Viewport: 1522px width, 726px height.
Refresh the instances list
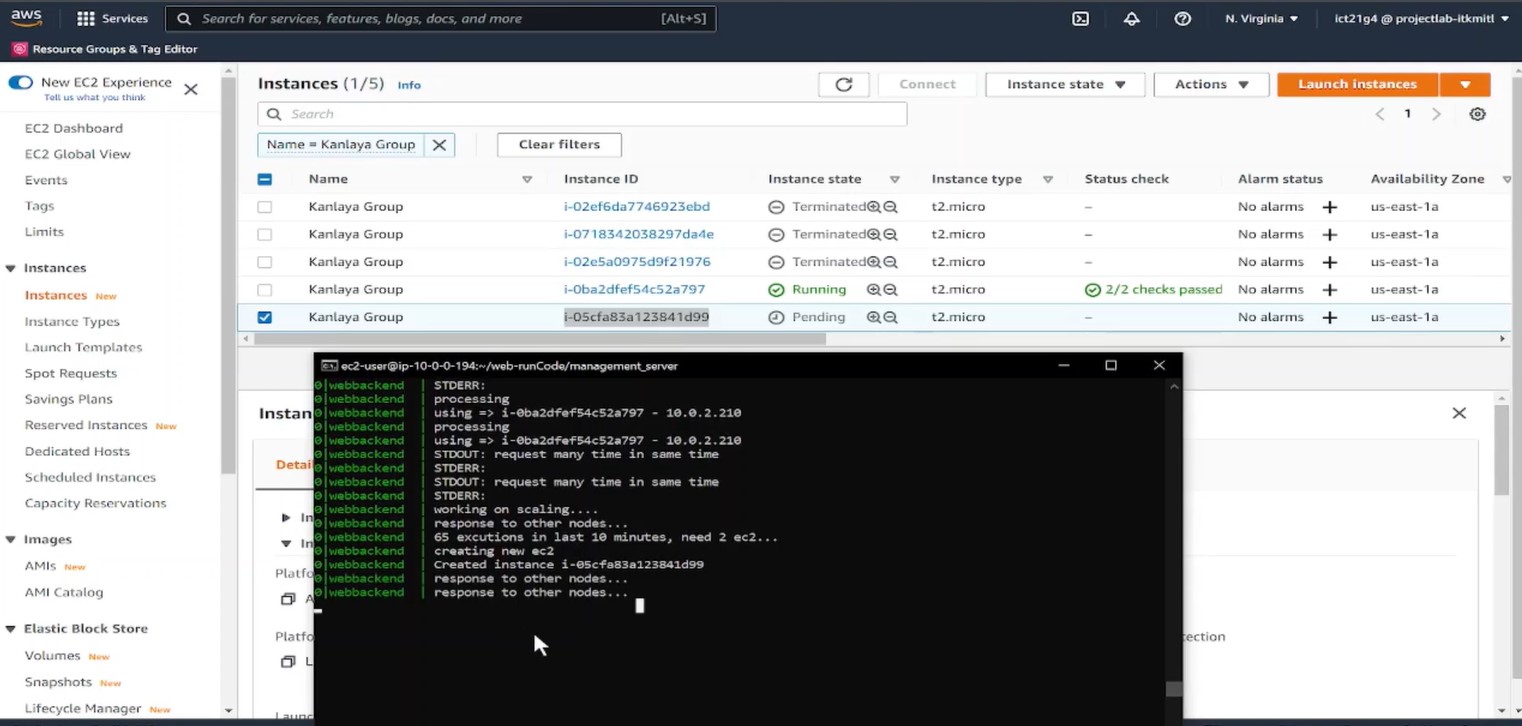click(x=843, y=85)
